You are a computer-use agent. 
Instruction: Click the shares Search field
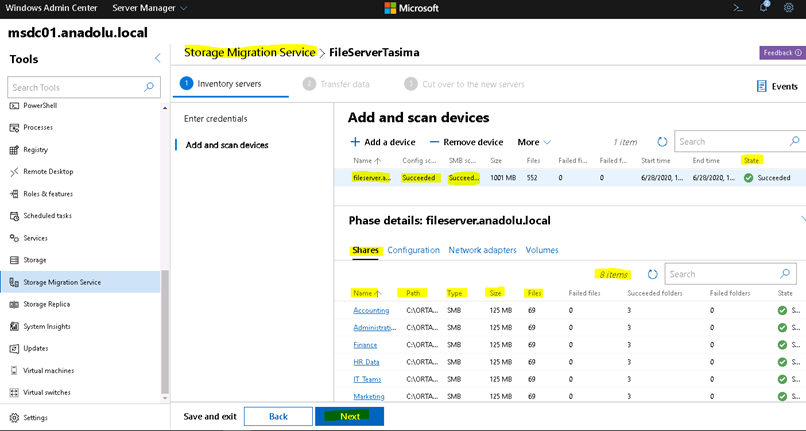pos(730,274)
